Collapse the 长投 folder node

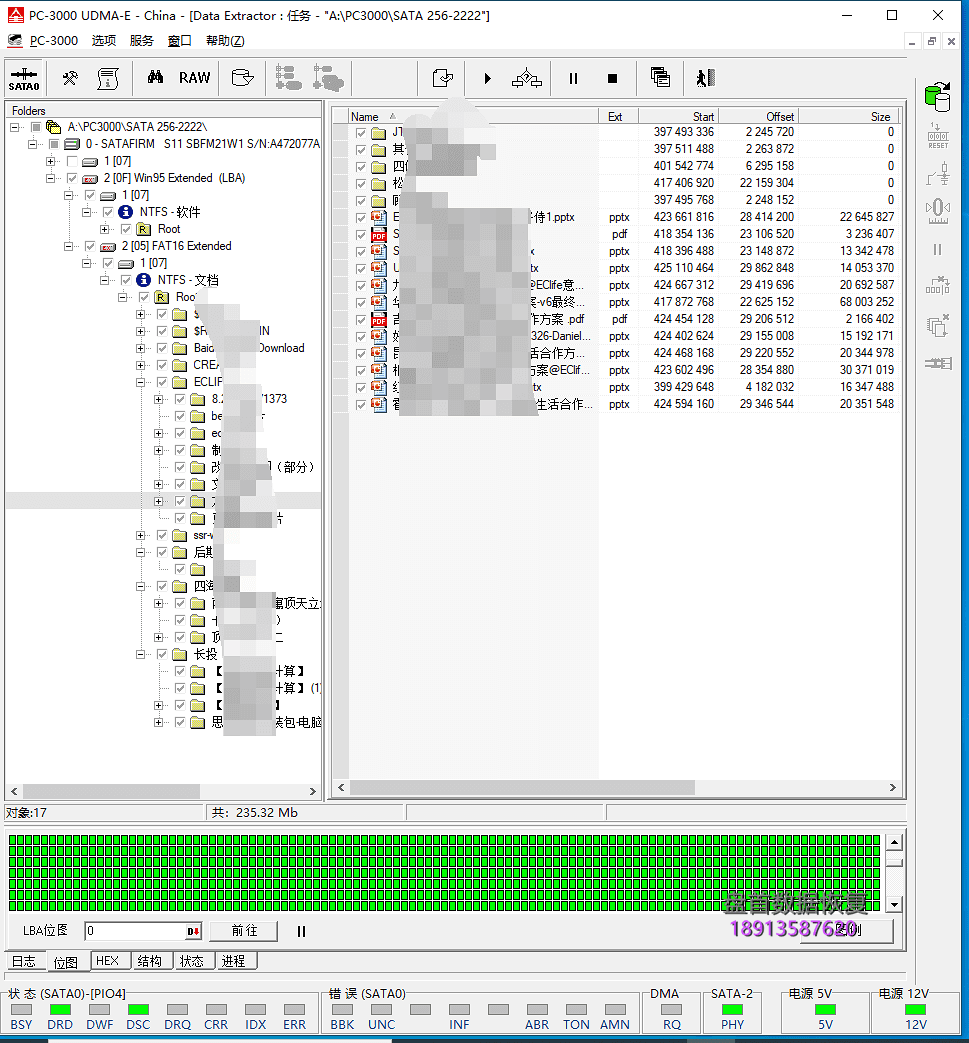[140, 655]
